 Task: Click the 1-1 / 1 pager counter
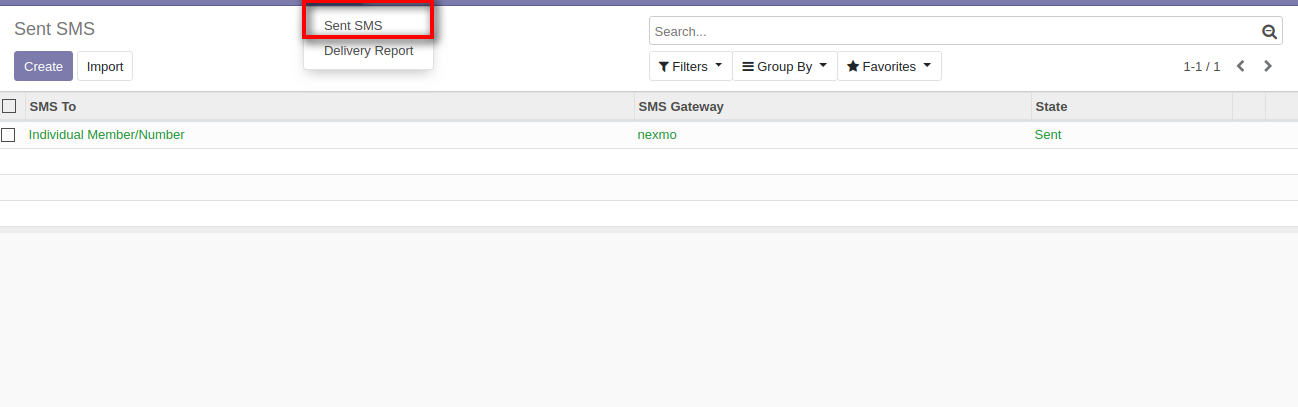click(x=1201, y=67)
